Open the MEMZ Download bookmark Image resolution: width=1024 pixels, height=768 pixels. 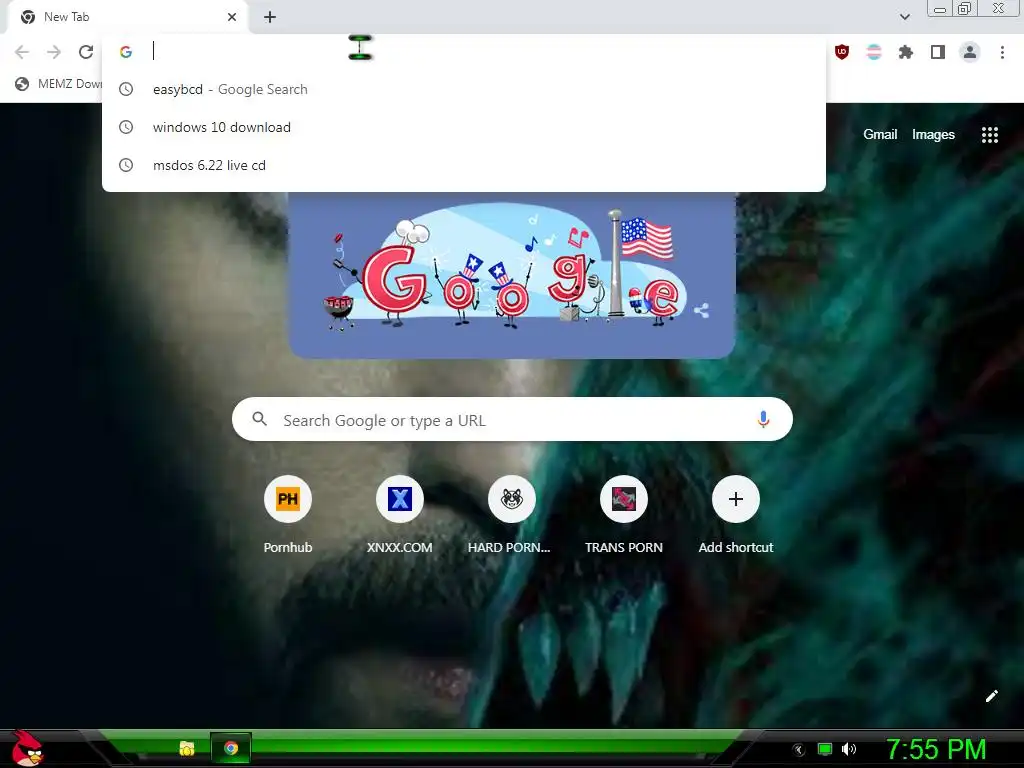click(59, 84)
